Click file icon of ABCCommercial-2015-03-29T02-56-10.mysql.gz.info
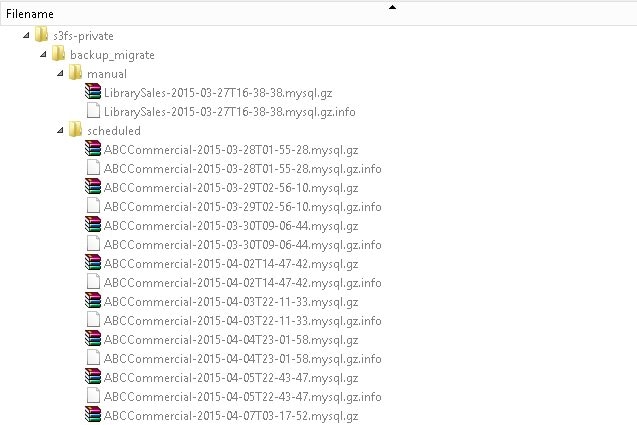Viewport: 637px width, 425px height. [x=93, y=206]
